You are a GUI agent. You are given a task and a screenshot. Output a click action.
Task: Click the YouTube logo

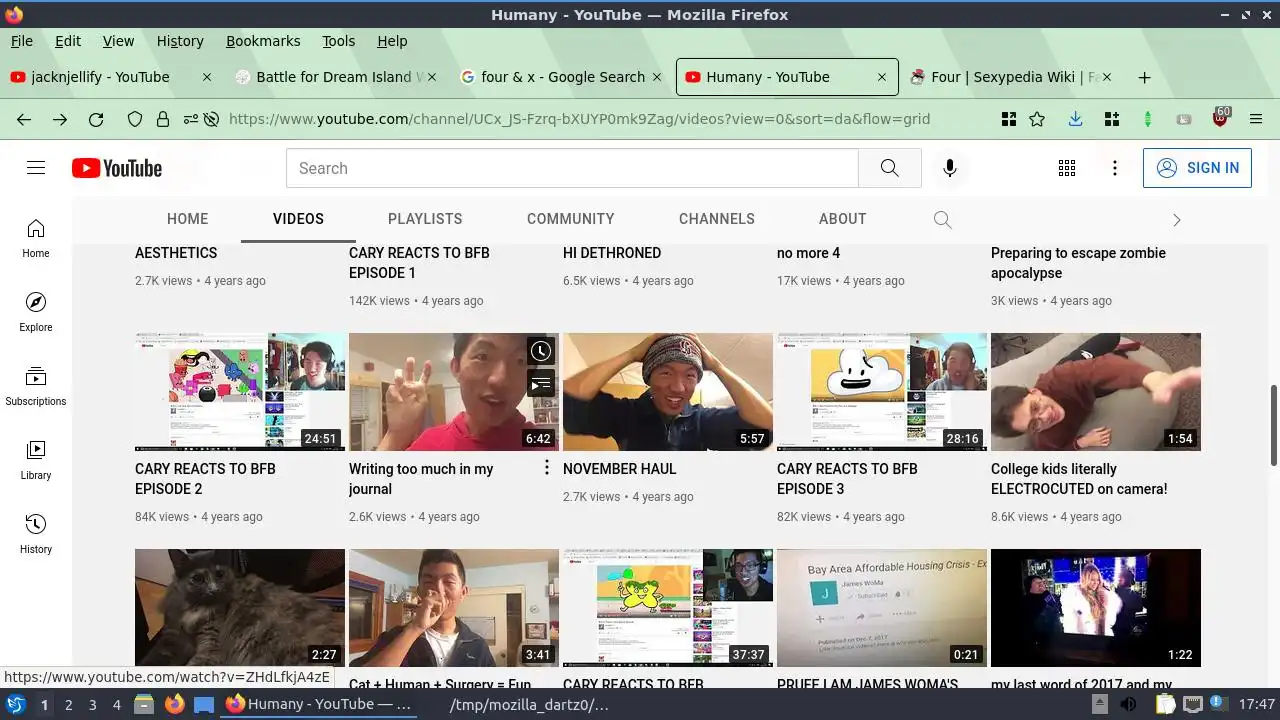[x=117, y=168]
